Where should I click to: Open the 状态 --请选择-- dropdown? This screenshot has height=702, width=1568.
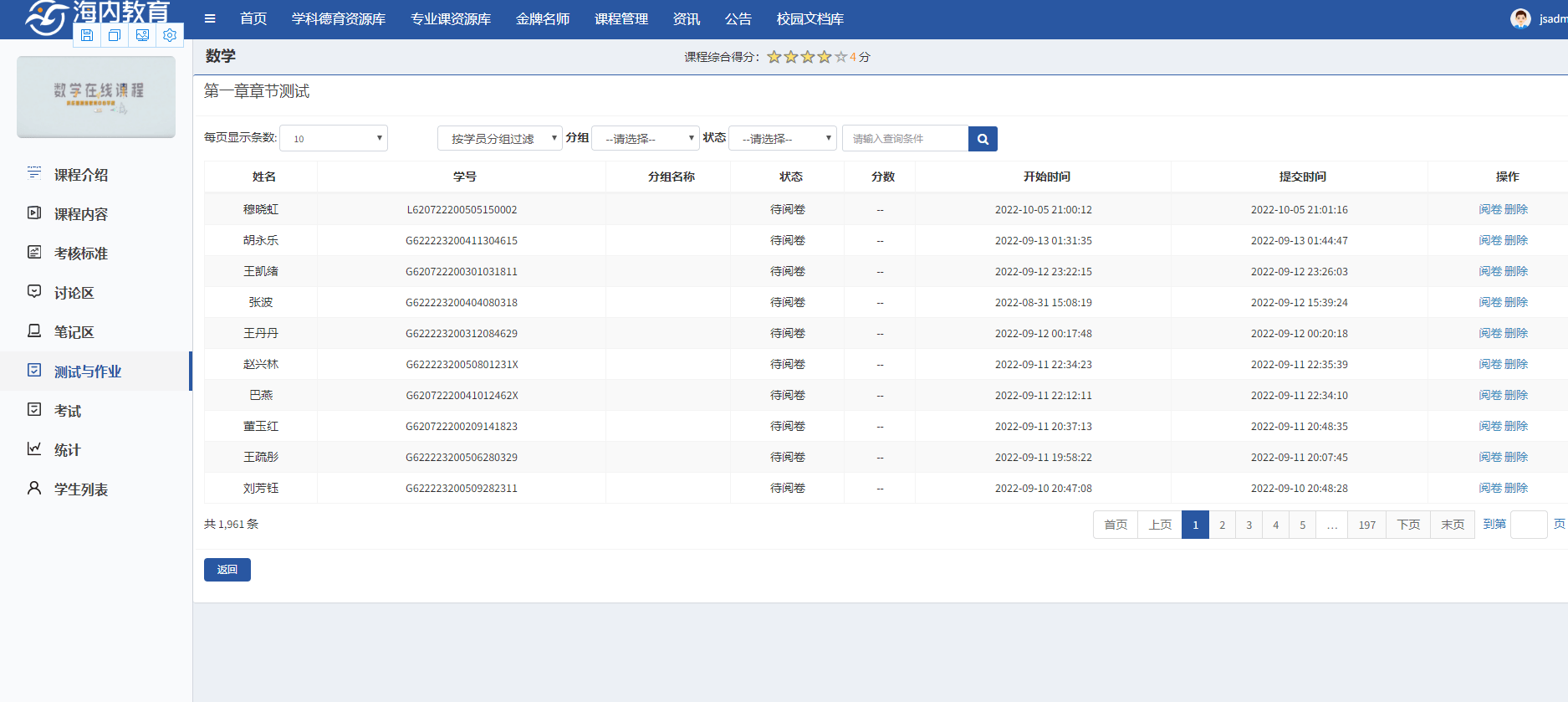tap(783, 138)
